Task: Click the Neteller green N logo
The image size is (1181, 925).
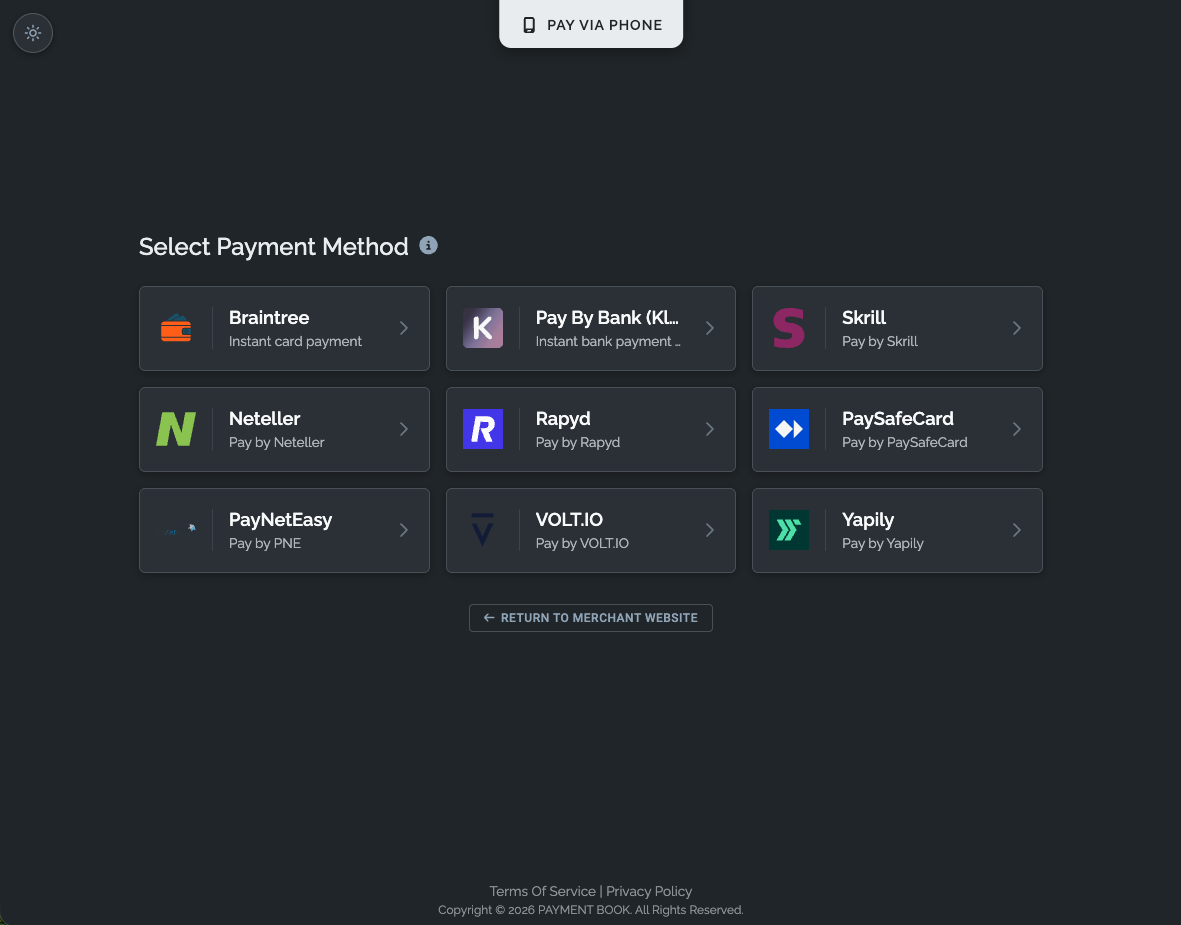Action: click(176, 429)
